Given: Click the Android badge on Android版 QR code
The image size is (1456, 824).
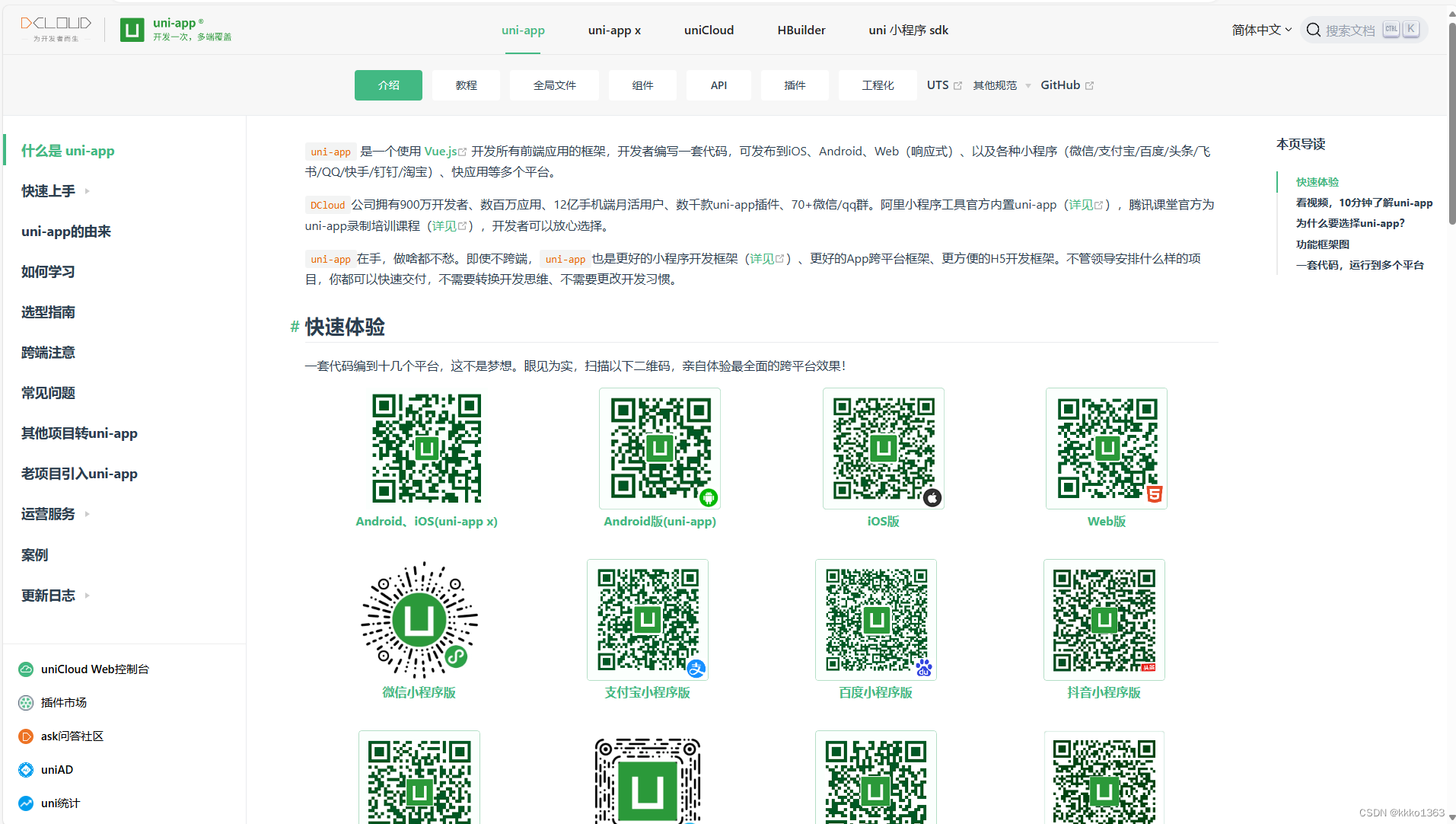Looking at the screenshot, I should pyautogui.click(x=709, y=498).
